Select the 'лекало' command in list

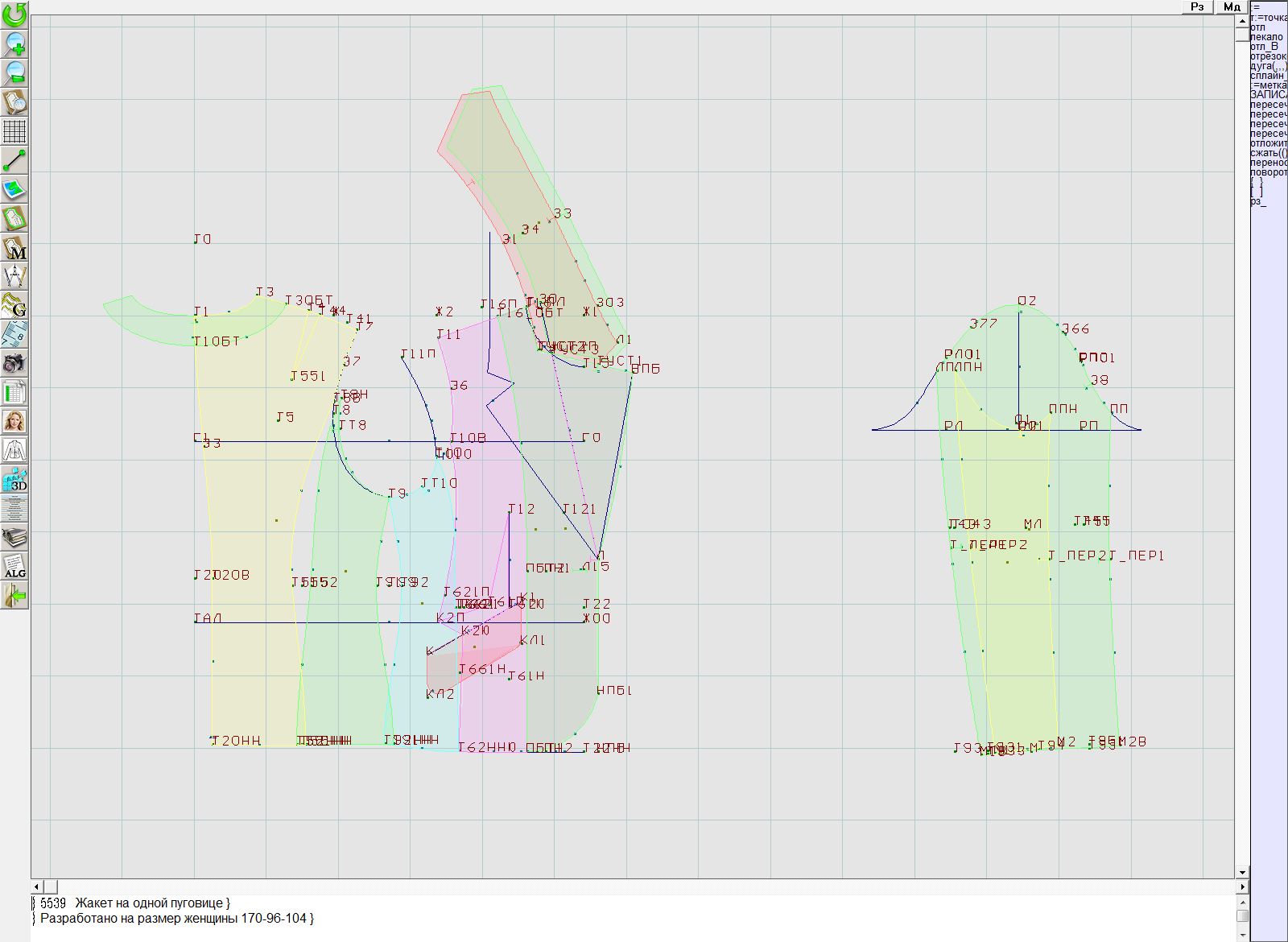coord(1266,37)
